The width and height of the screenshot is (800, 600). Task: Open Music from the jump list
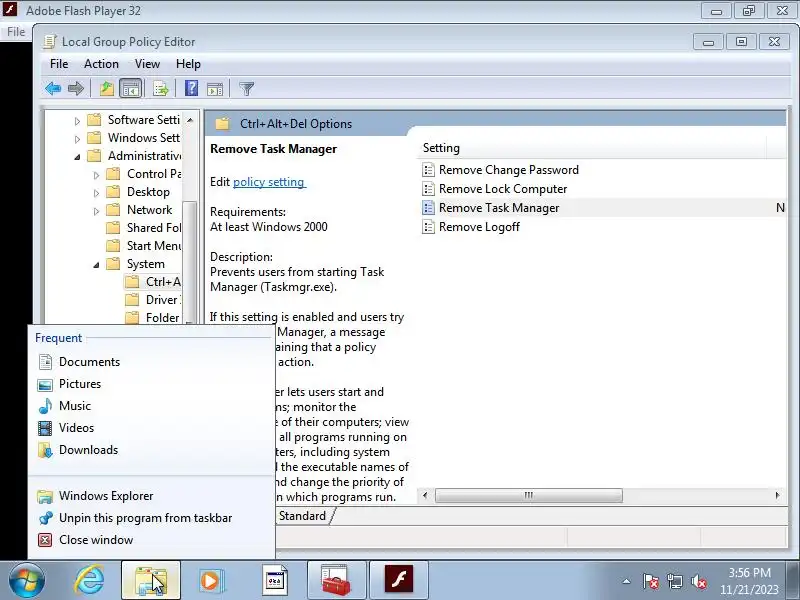(x=152, y=406)
